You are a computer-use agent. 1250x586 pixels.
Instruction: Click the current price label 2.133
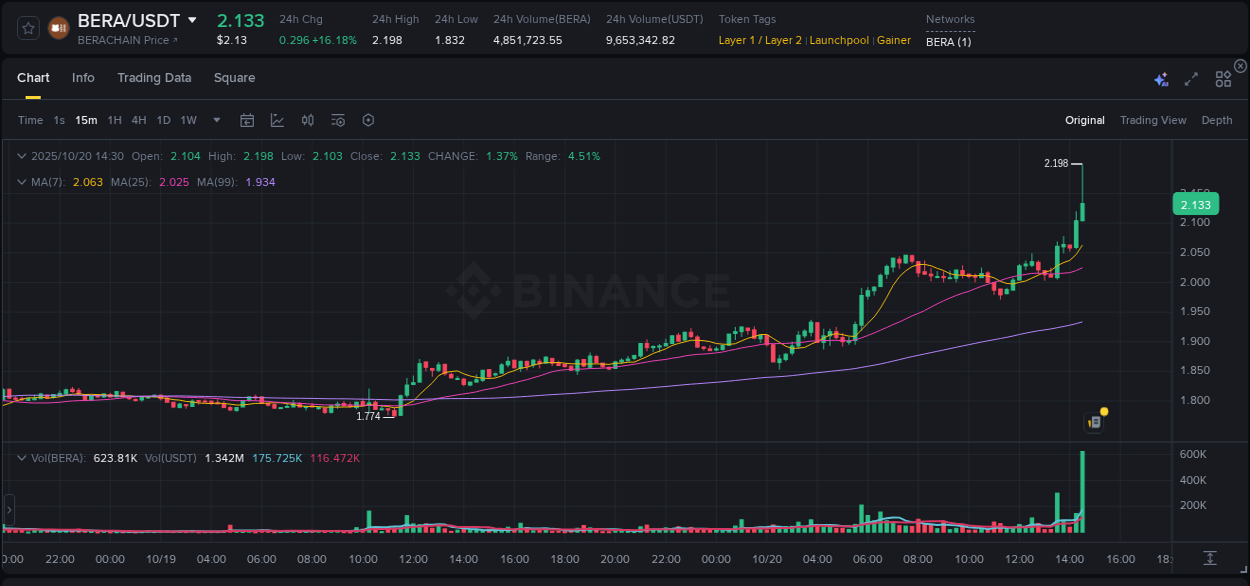tap(1195, 204)
